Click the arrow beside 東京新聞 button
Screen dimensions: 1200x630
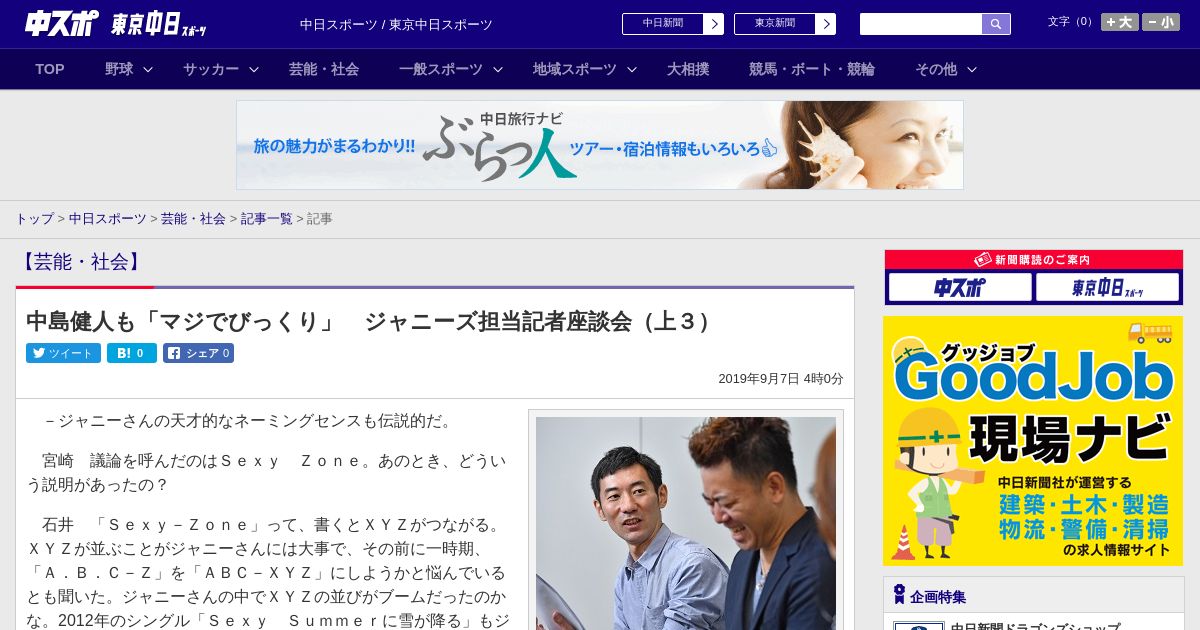point(825,24)
